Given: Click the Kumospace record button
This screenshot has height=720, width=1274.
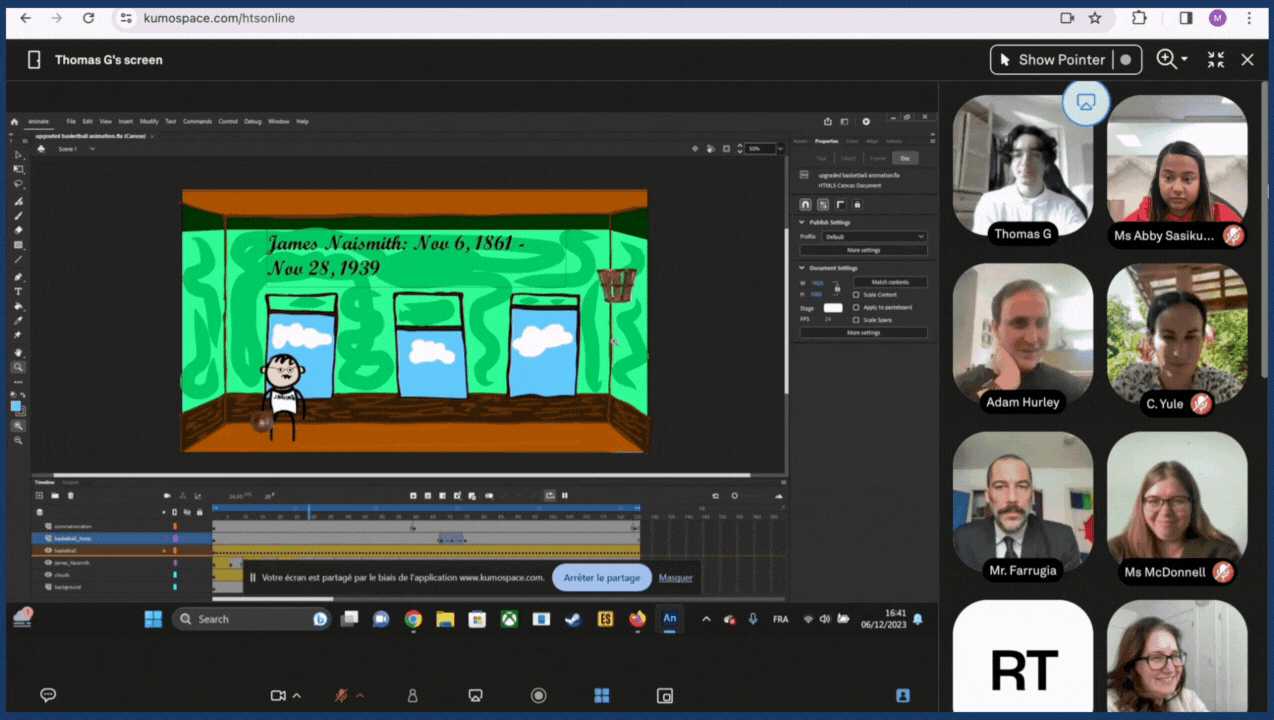Looking at the screenshot, I should (539, 696).
